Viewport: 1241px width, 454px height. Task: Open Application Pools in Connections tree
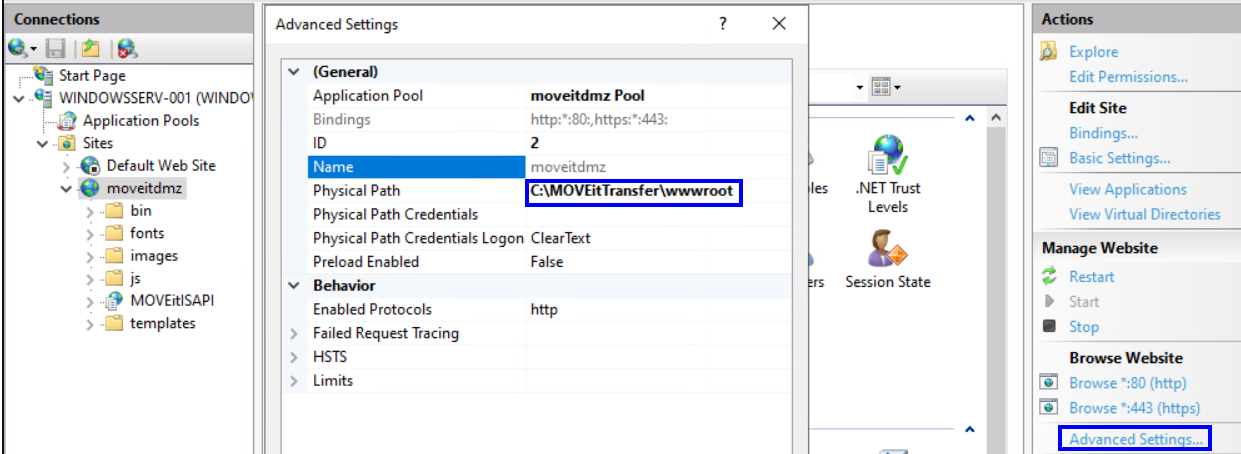tap(140, 120)
